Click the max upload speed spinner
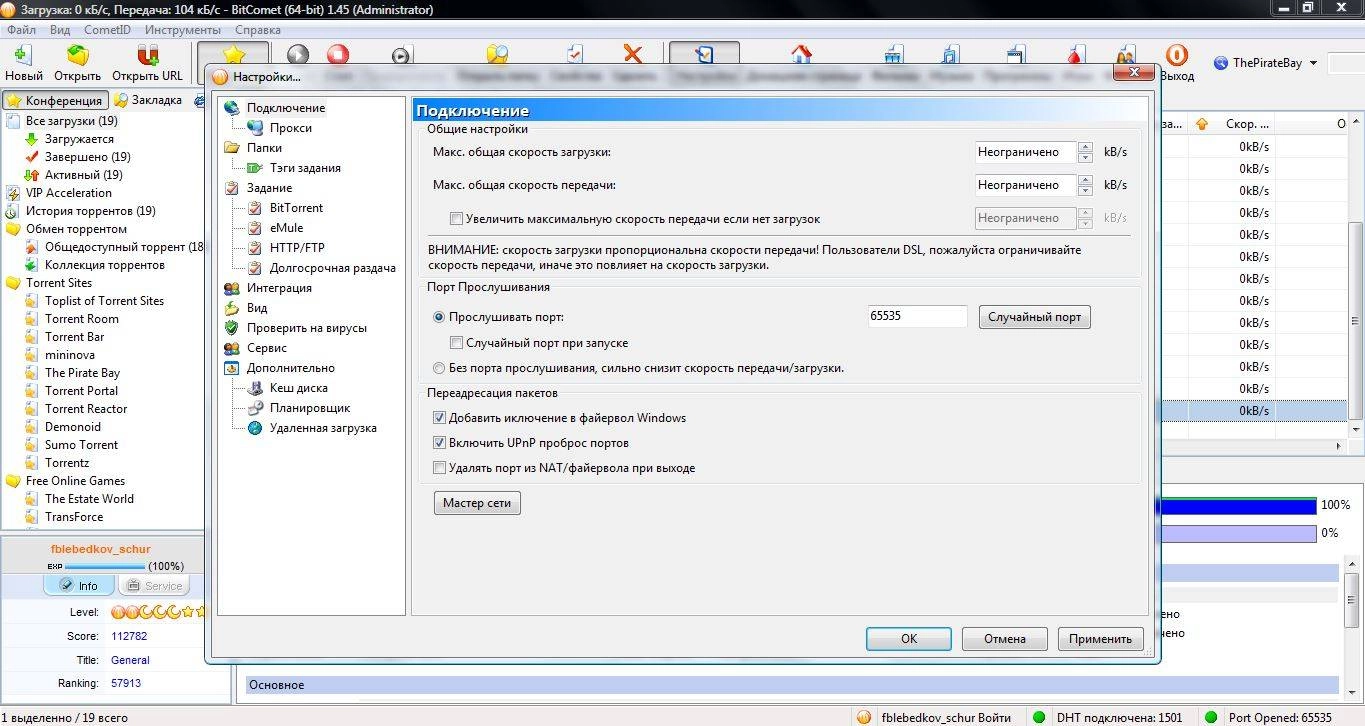1365x726 pixels. [x=1085, y=185]
